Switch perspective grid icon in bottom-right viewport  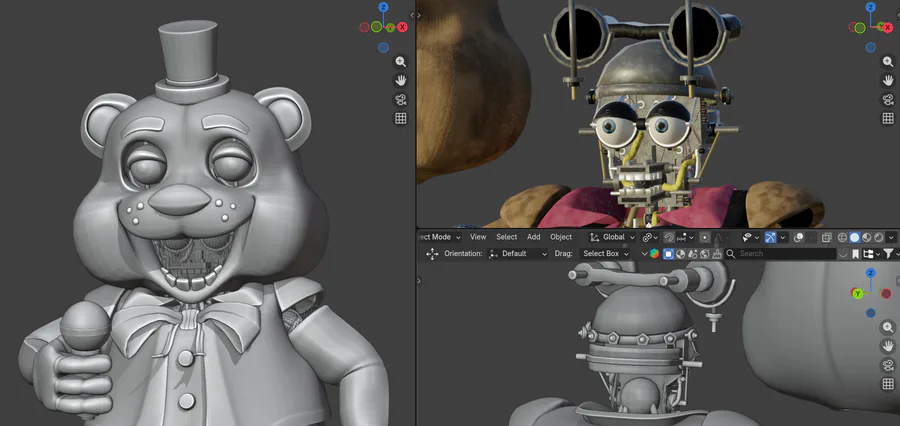pos(887,384)
